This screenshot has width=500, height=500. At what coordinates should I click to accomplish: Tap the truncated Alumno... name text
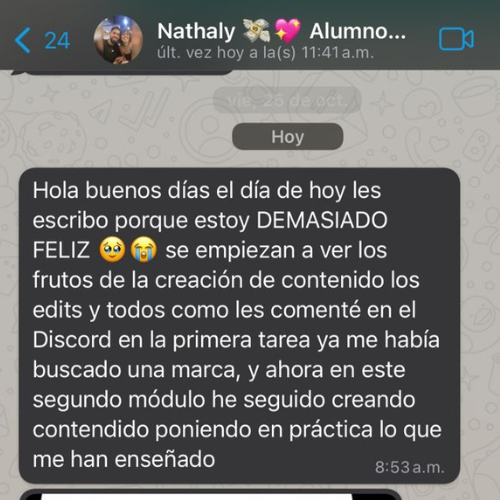coord(358,32)
